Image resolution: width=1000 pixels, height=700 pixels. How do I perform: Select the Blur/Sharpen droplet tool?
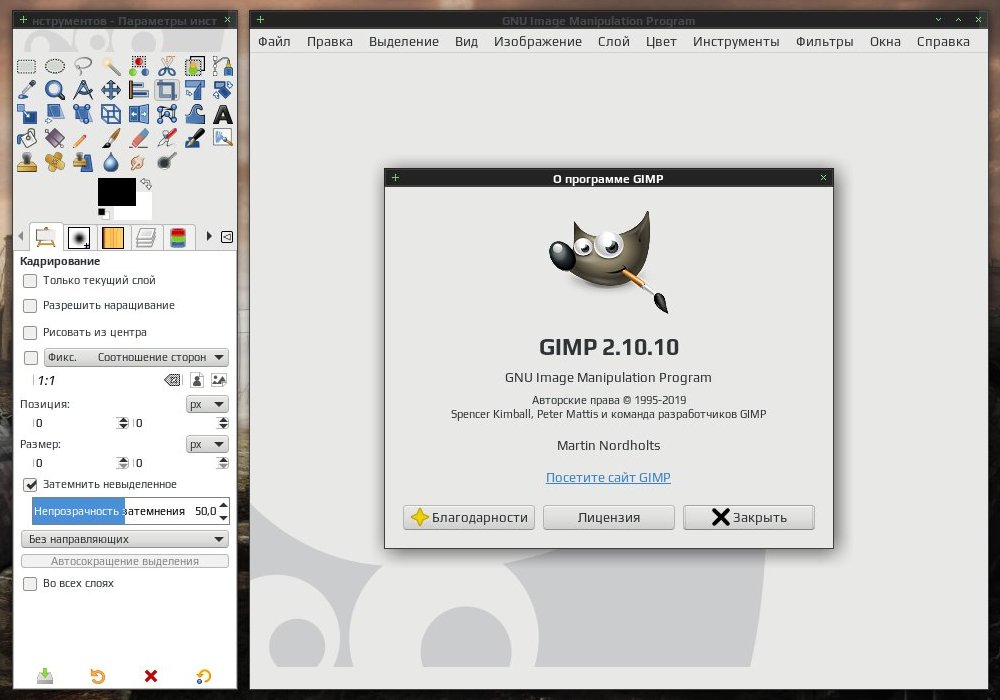click(x=111, y=162)
